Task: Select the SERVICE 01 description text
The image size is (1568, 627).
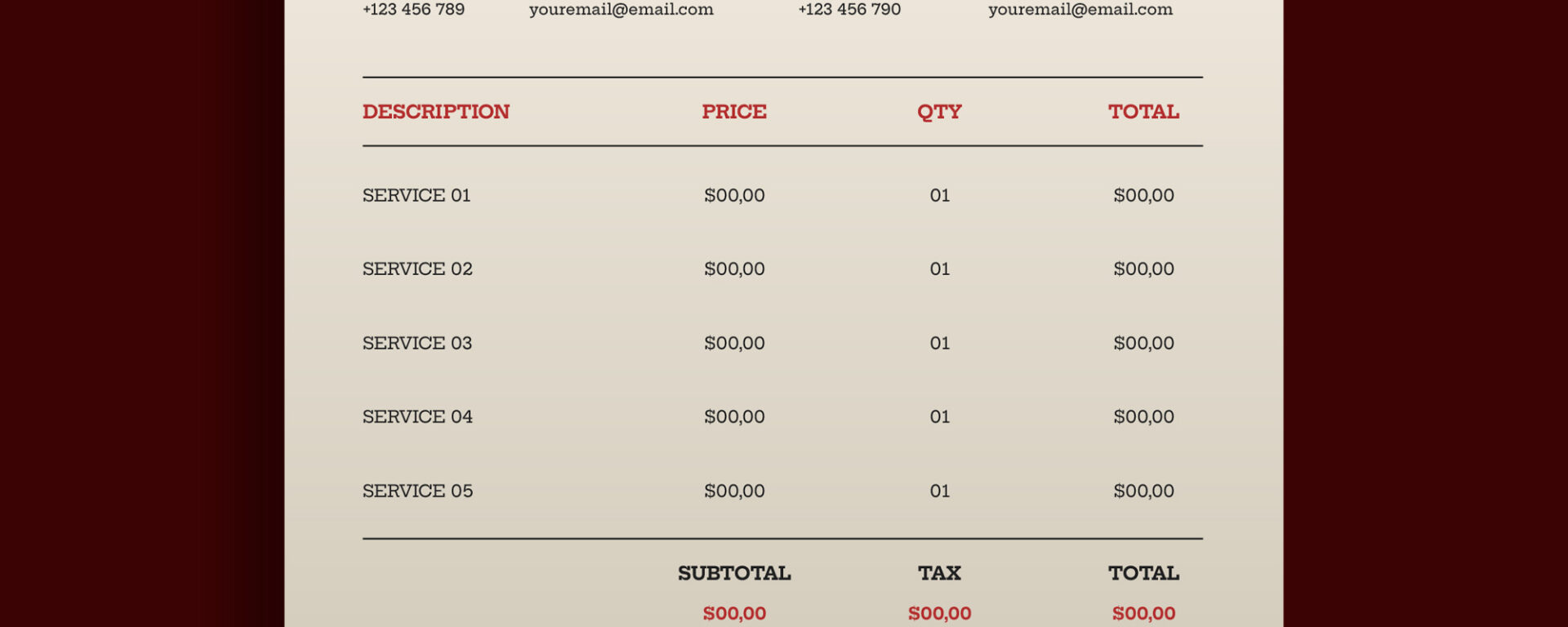Action: pyautogui.click(x=416, y=196)
